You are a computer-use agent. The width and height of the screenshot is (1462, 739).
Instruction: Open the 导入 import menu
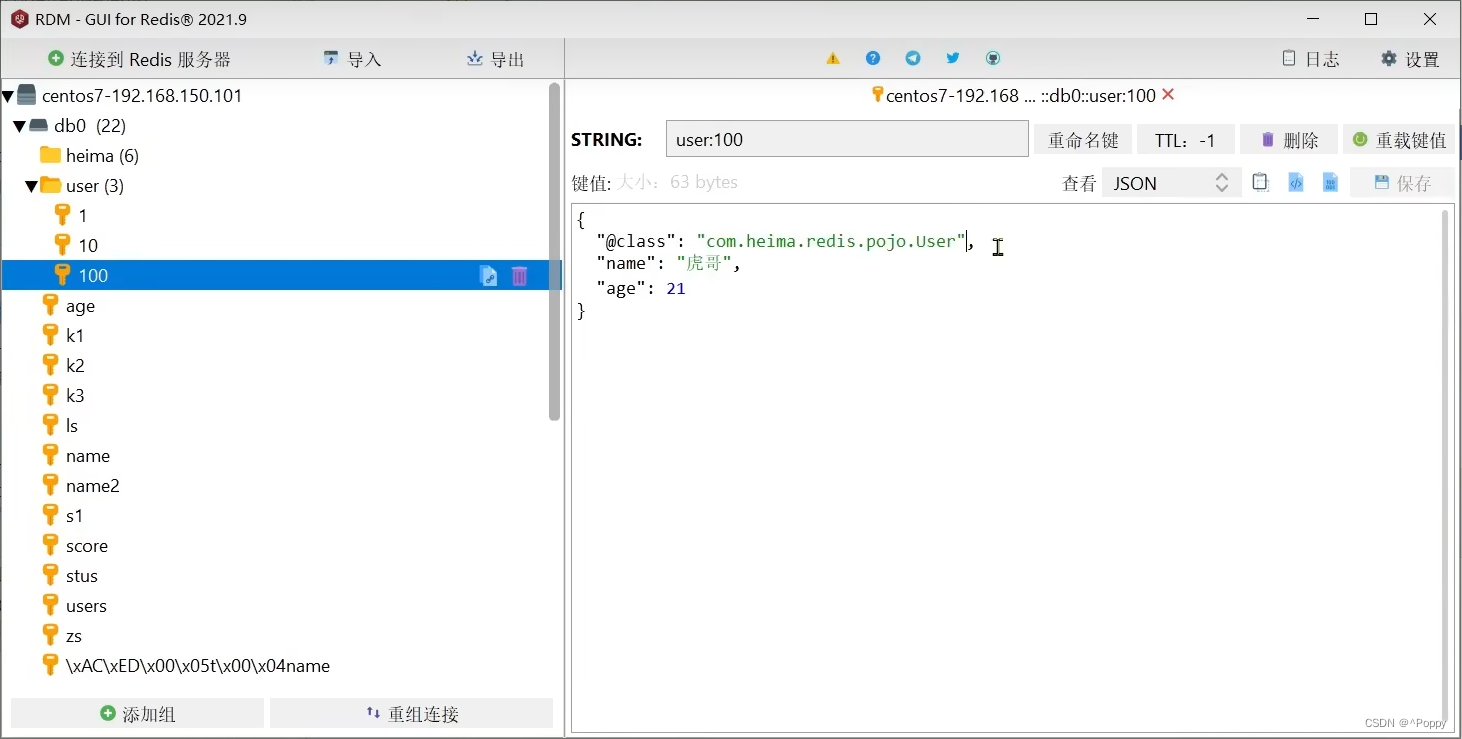(351, 58)
